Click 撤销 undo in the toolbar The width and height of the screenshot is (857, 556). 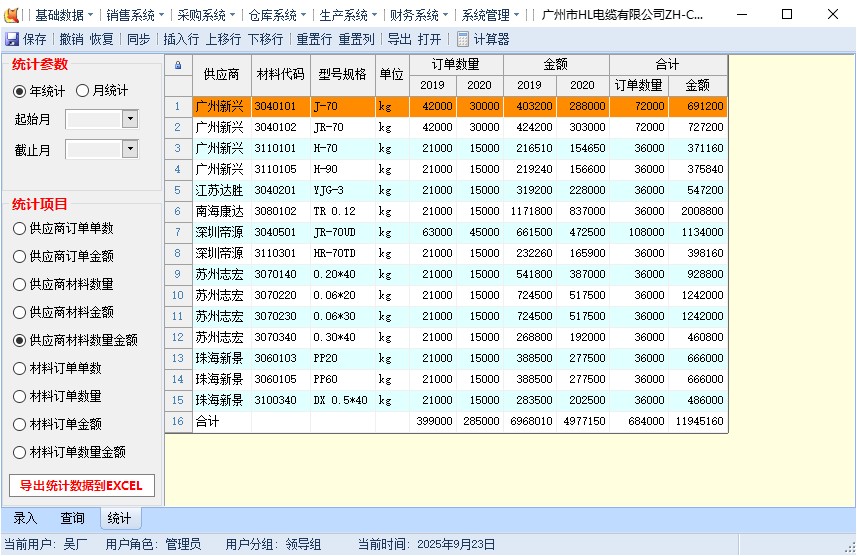[71, 39]
